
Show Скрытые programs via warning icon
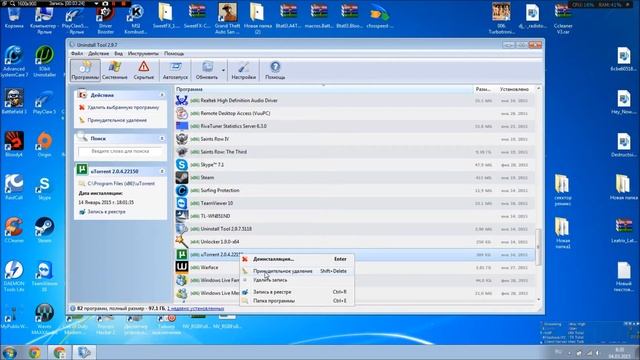[x=144, y=70]
